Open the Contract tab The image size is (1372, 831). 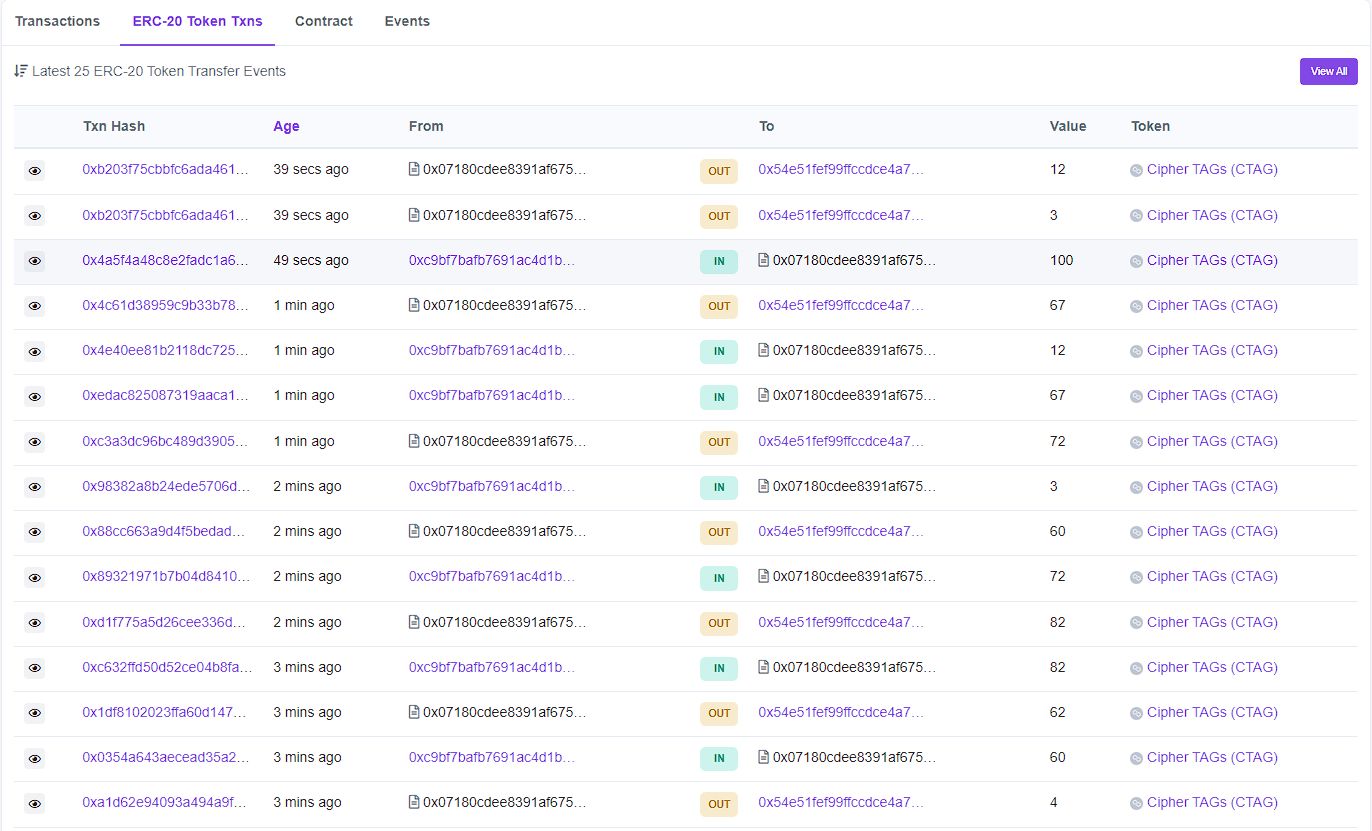click(x=324, y=21)
